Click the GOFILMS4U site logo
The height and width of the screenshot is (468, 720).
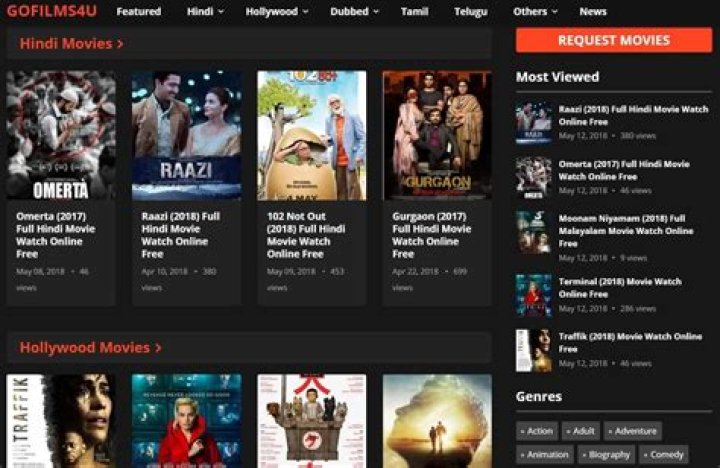[x=52, y=11]
